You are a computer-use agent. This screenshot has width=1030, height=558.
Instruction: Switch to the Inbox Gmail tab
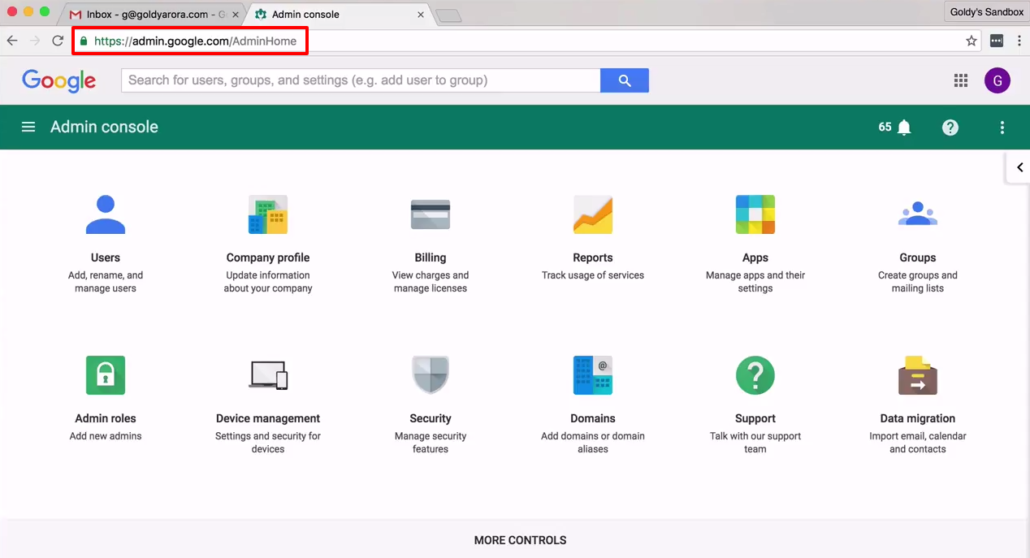click(151, 14)
